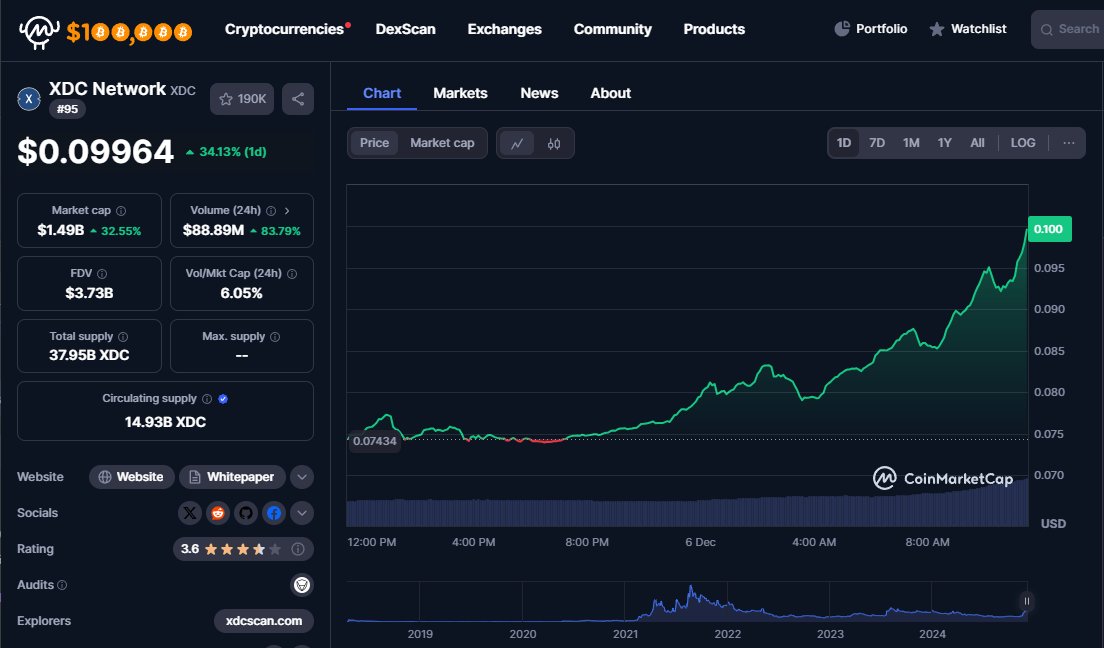Click the Search input field
1104x648 pixels.
[1067, 29]
